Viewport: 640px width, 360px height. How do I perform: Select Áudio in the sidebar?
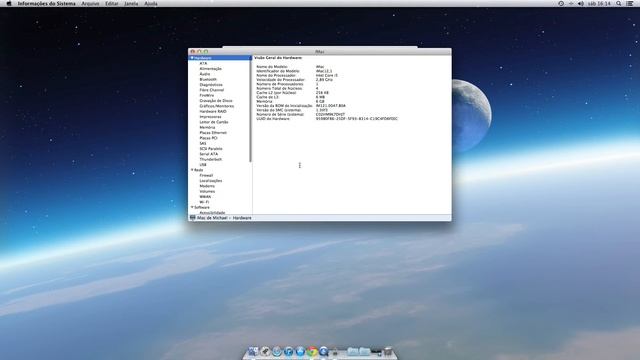tap(205, 74)
